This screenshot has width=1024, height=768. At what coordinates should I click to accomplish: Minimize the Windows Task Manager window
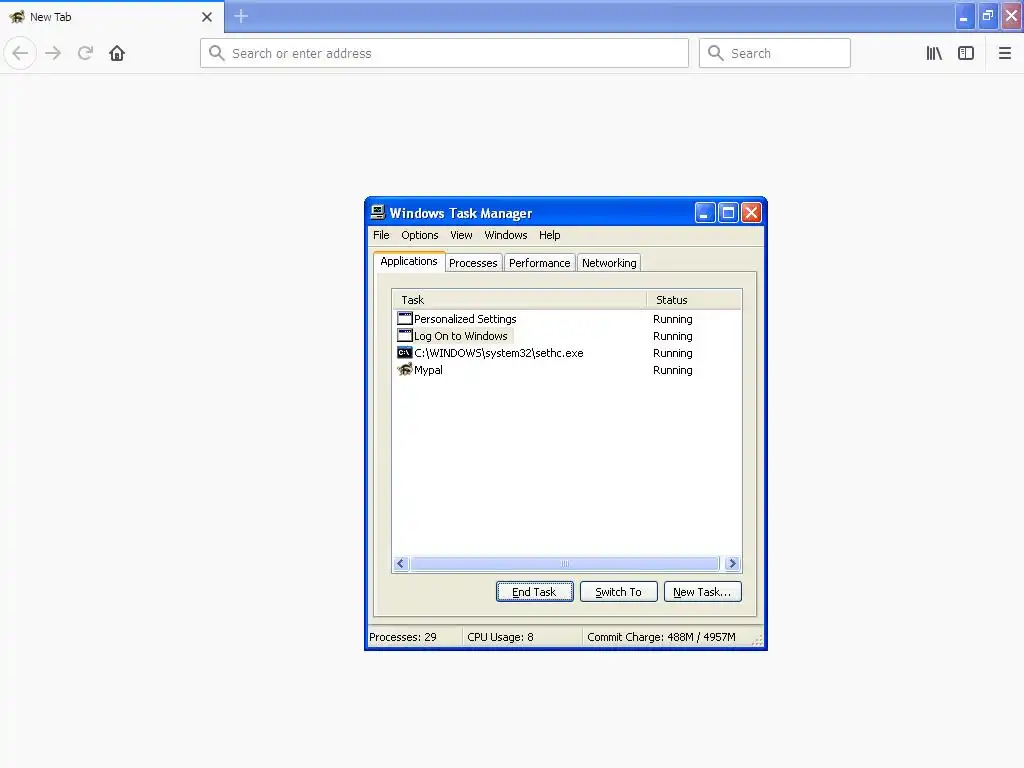[705, 213]
